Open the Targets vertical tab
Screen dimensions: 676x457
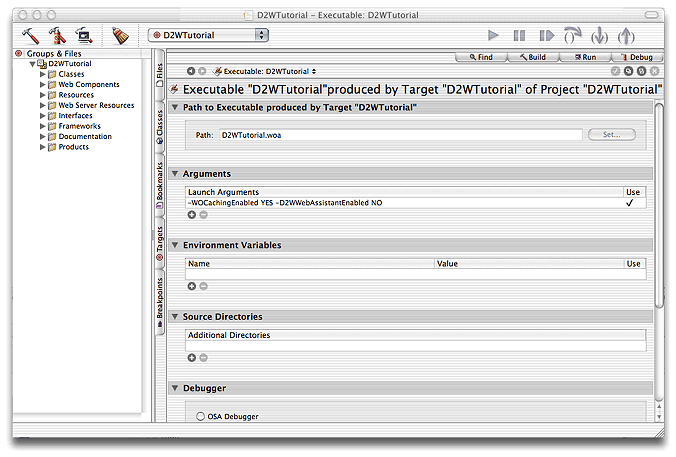[159, 246]
